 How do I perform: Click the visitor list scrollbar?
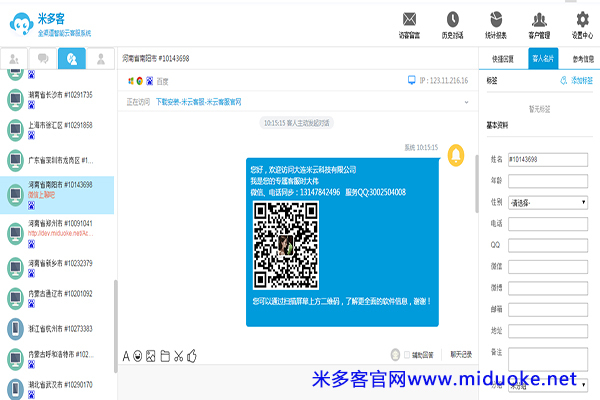coord(116,326)
